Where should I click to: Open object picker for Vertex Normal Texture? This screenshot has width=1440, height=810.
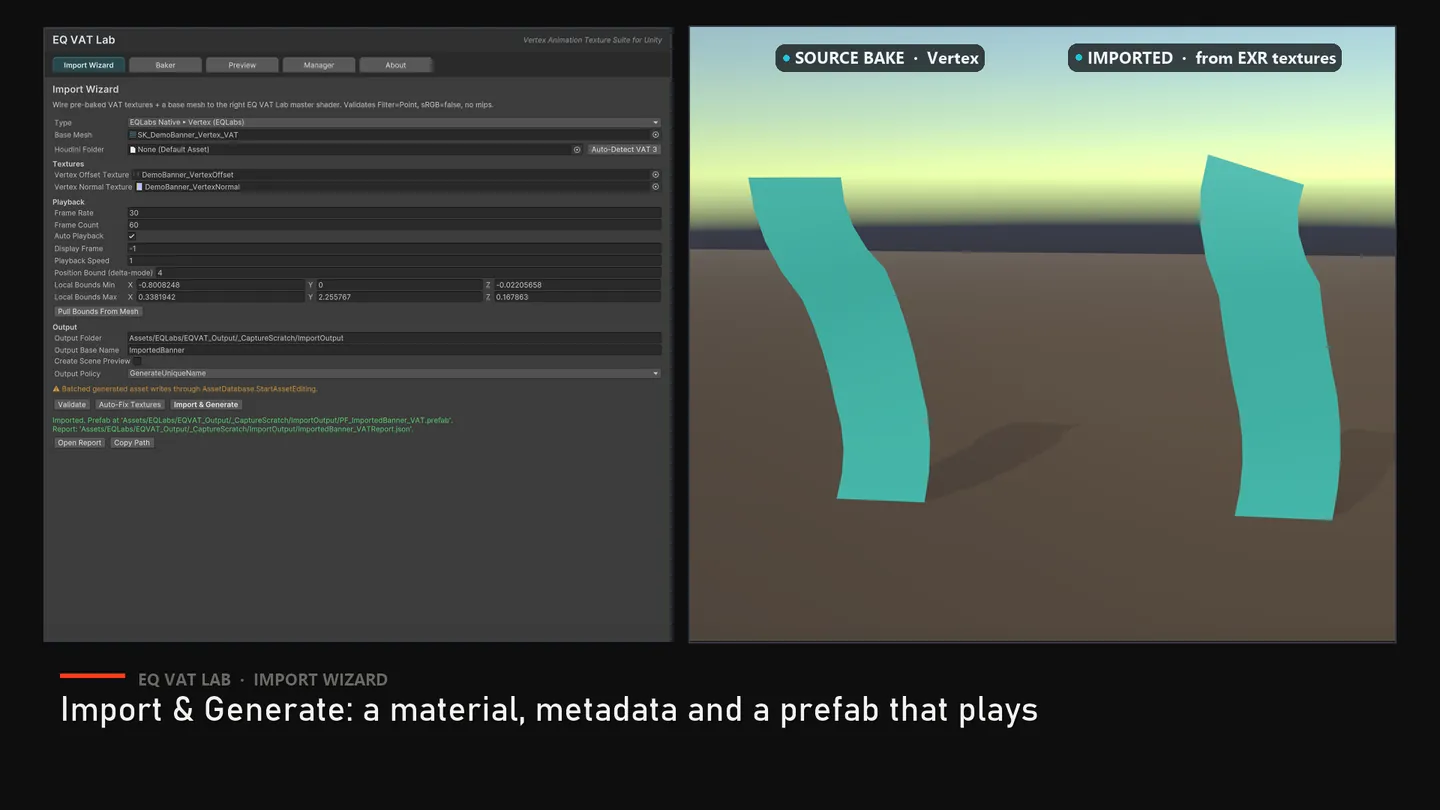click(x=656, y=187)
